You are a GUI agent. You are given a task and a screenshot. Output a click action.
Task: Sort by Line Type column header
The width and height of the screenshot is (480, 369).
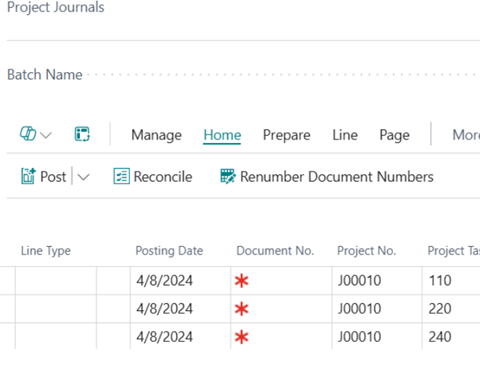pos(46,251)
